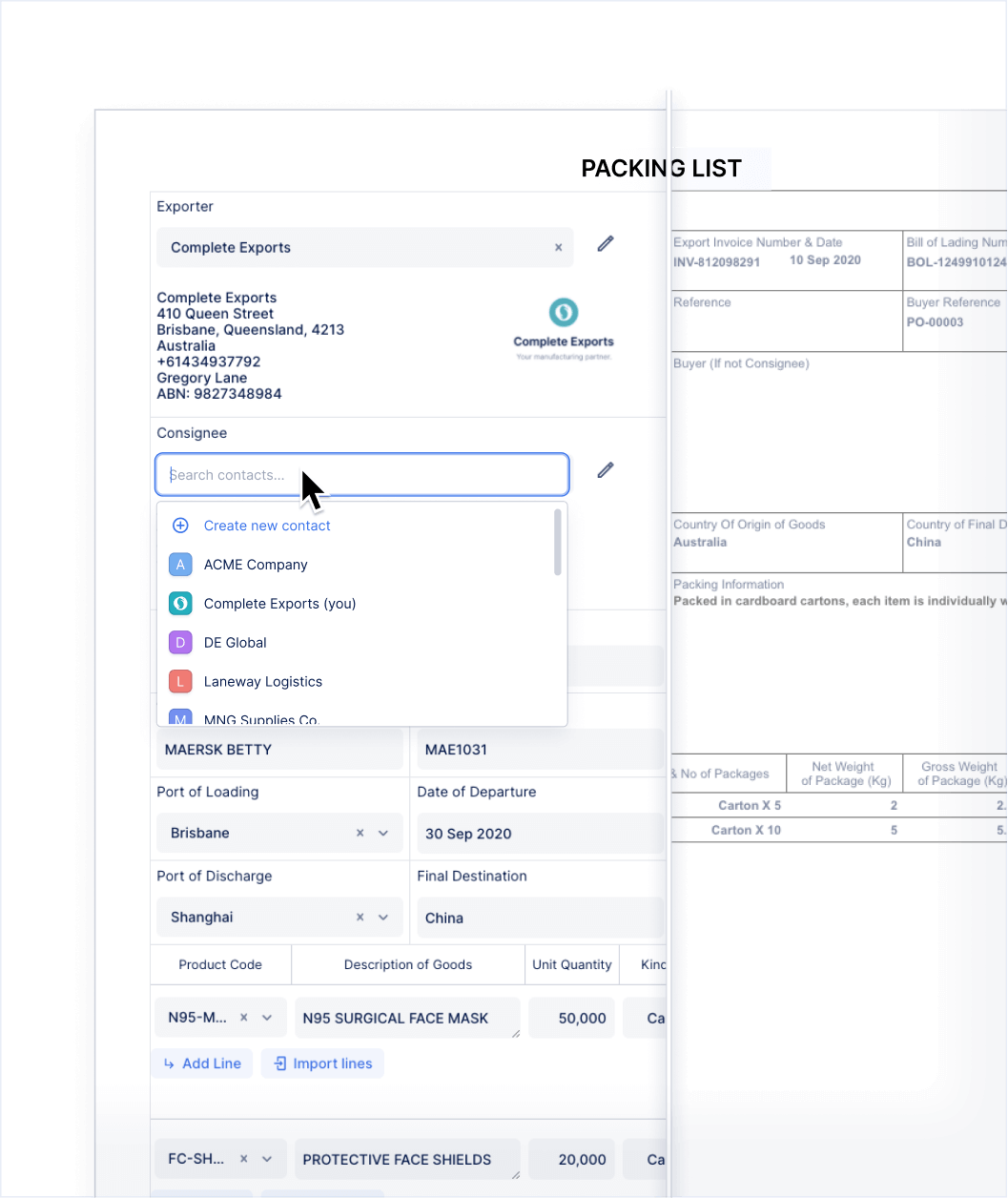Click the Import lines button
The height and width of the screenshot is (1198, 1008).
(x=322, y=1063)
